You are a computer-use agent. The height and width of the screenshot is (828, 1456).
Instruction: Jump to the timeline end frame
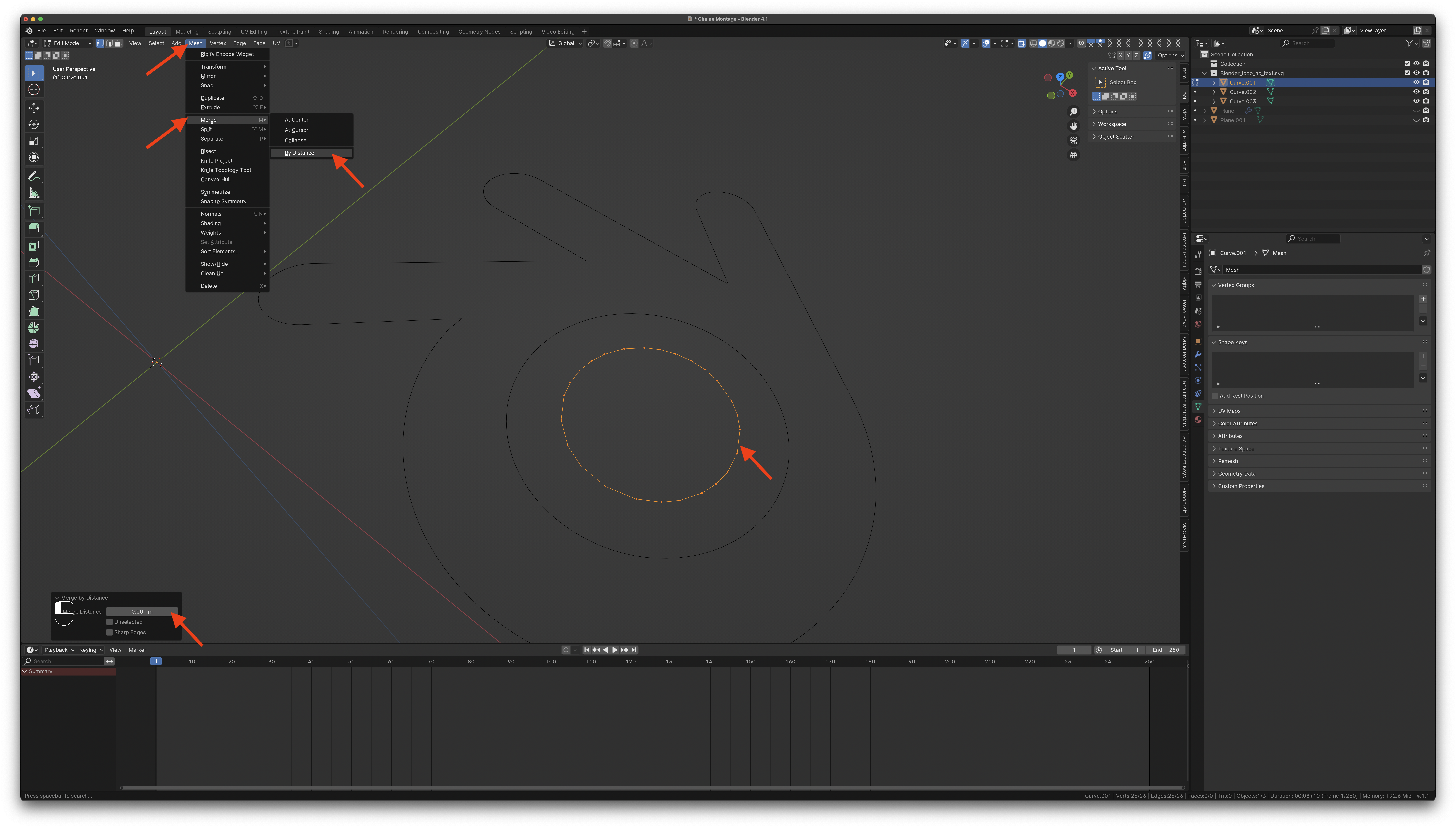tap(634, 650)
